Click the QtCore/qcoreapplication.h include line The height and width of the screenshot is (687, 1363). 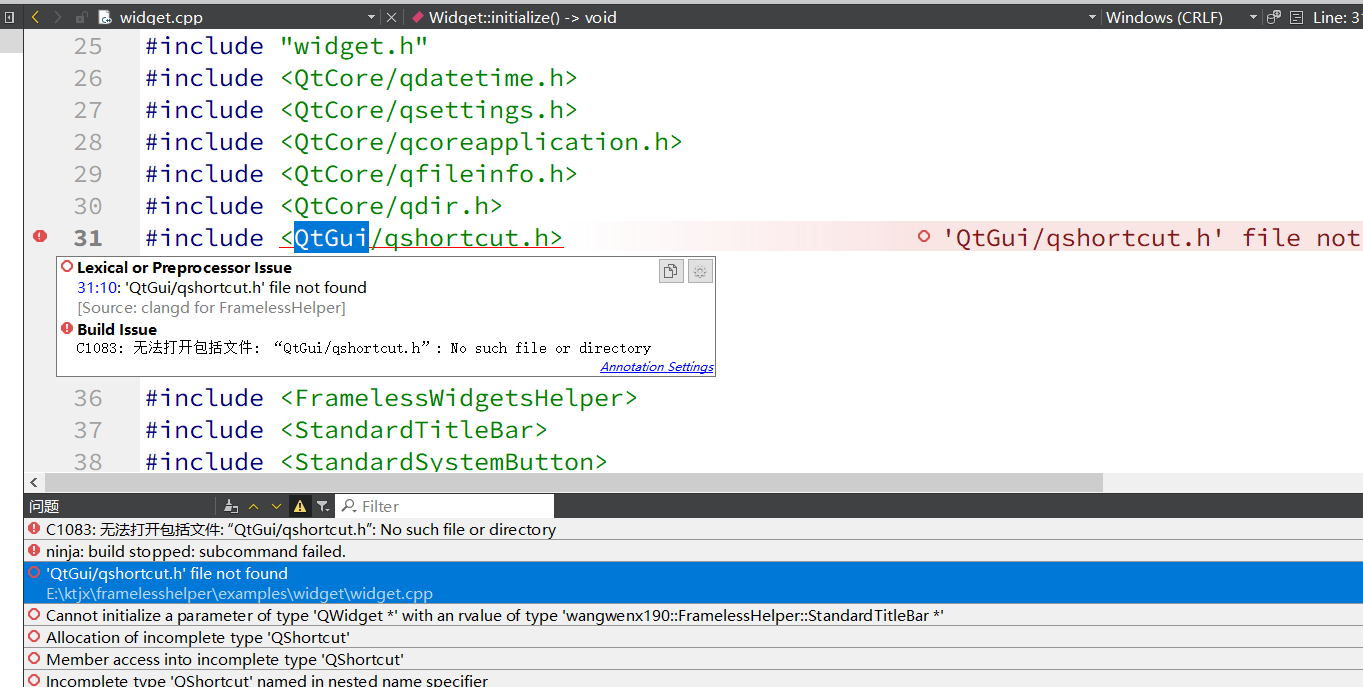click(x=413, y=142)
